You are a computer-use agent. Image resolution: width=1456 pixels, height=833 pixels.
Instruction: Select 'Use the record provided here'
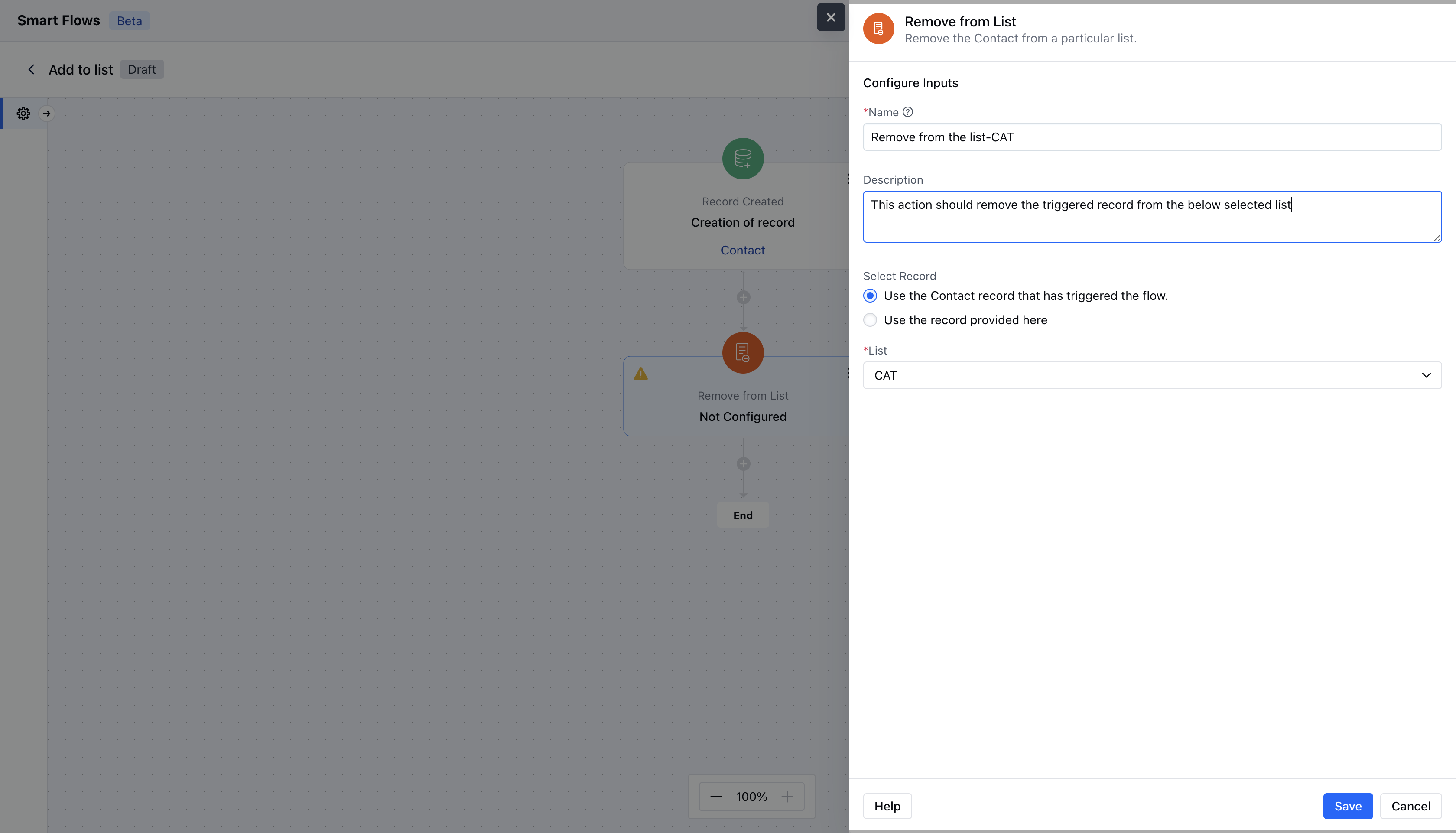(870, 320)
